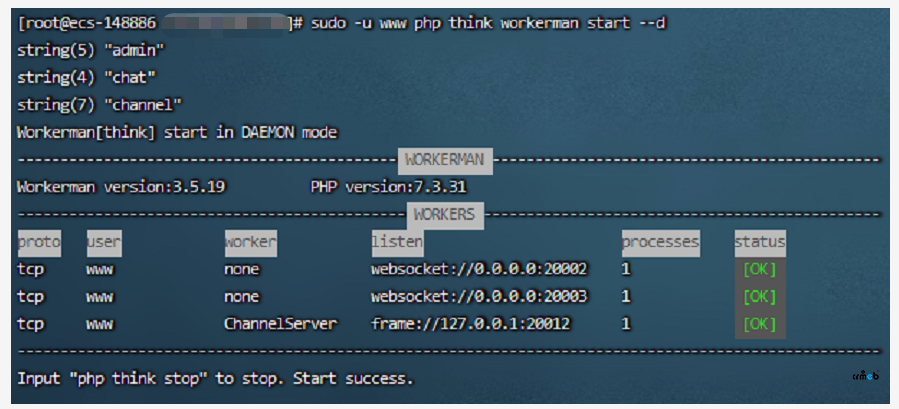Click the listen column header

coord(397,242)
